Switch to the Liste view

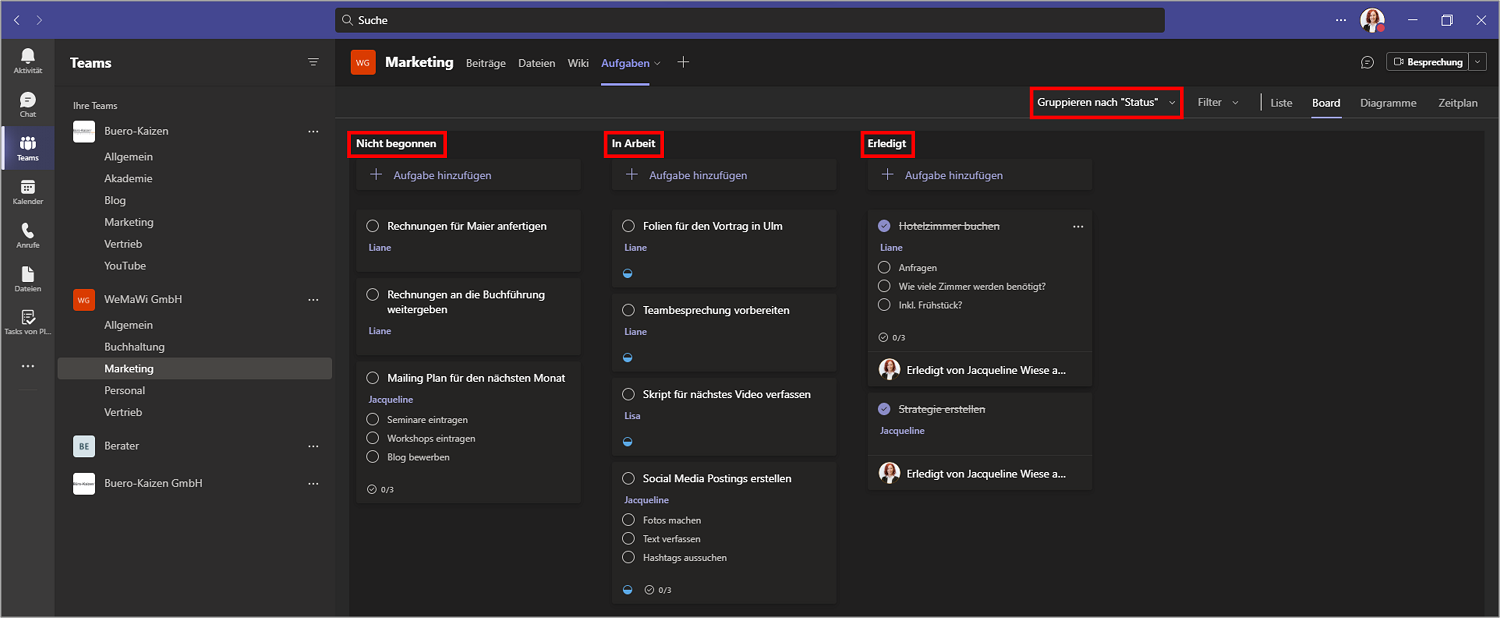tap(1281, 103)
